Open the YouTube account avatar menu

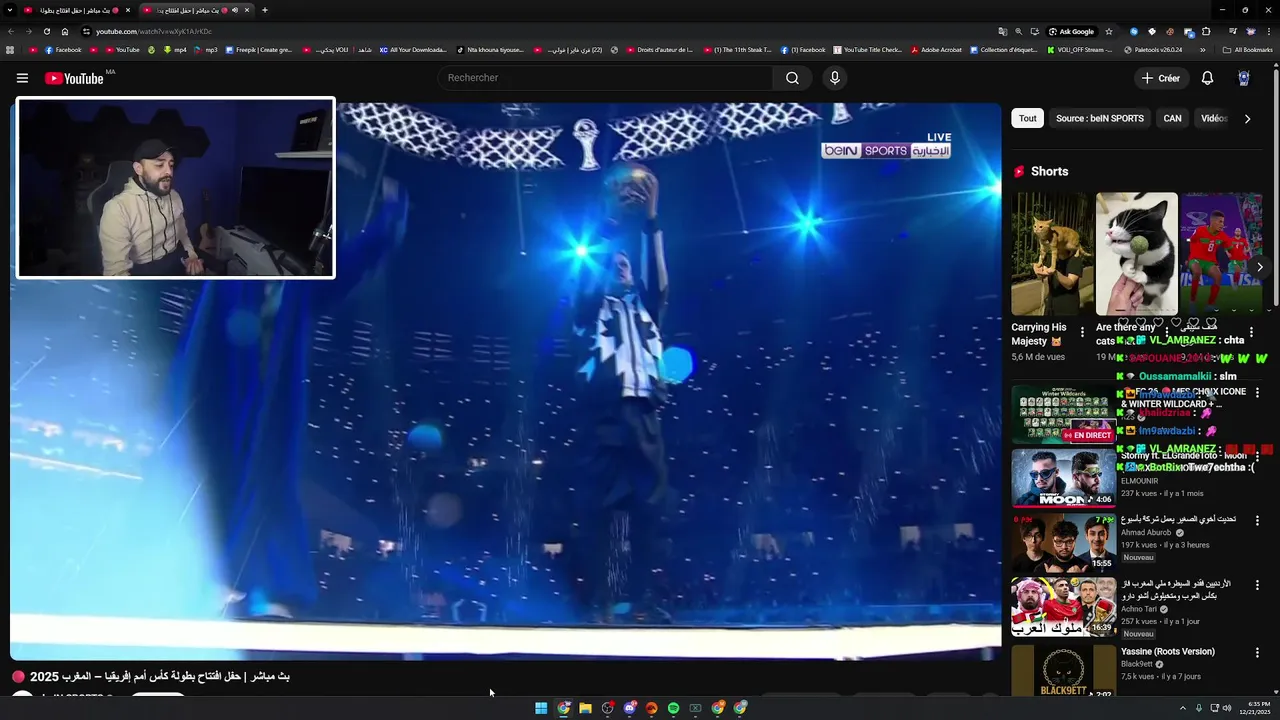coord(1244,78)
